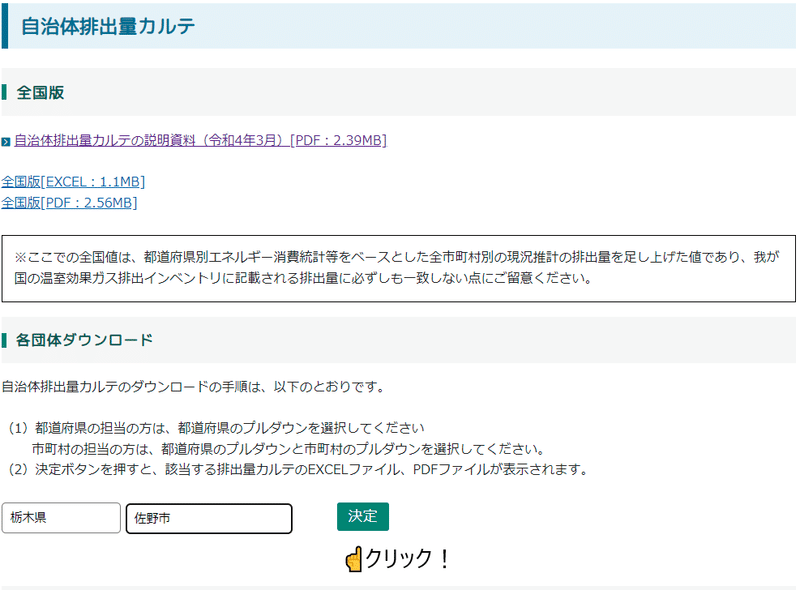
Task: Open the 佐野市 municipality dropdown
Action: [209, 519]
